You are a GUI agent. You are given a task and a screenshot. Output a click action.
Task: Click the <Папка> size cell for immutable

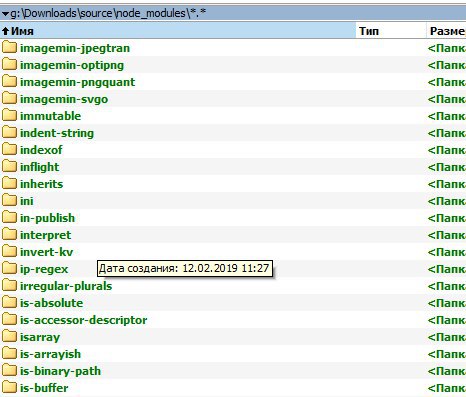tap(447, 116)
